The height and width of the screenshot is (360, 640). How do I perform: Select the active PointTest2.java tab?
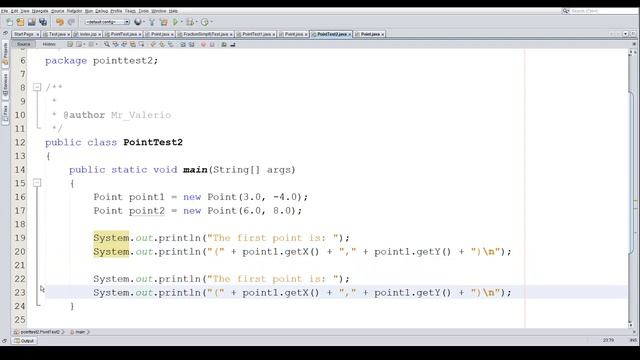(331, 34)
